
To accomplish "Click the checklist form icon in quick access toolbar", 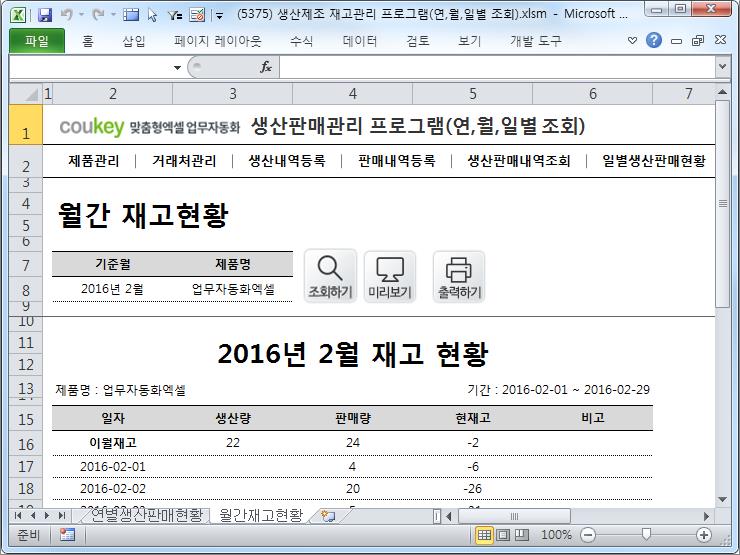I will coord(197,15).
